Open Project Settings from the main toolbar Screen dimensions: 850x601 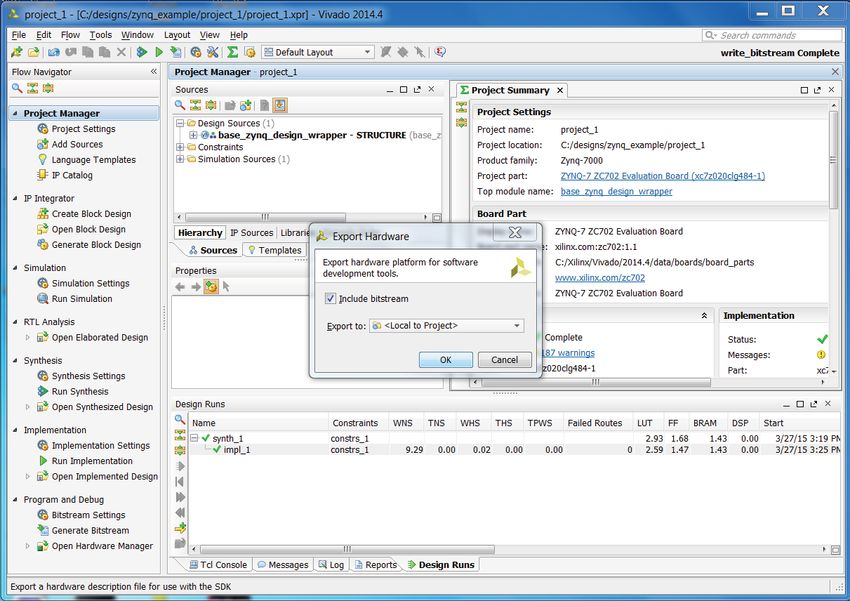pyautogui.click(x=196, y=52)
